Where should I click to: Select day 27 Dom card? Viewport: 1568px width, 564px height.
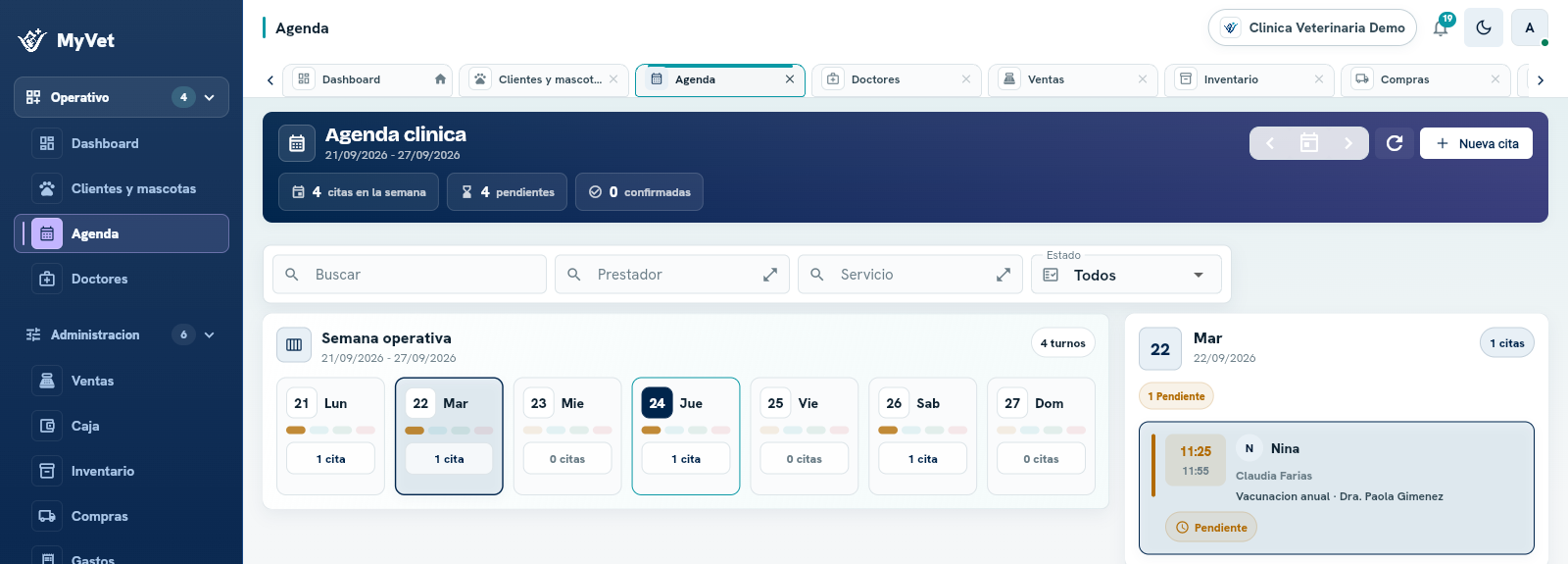click(x=1041, y=436)
